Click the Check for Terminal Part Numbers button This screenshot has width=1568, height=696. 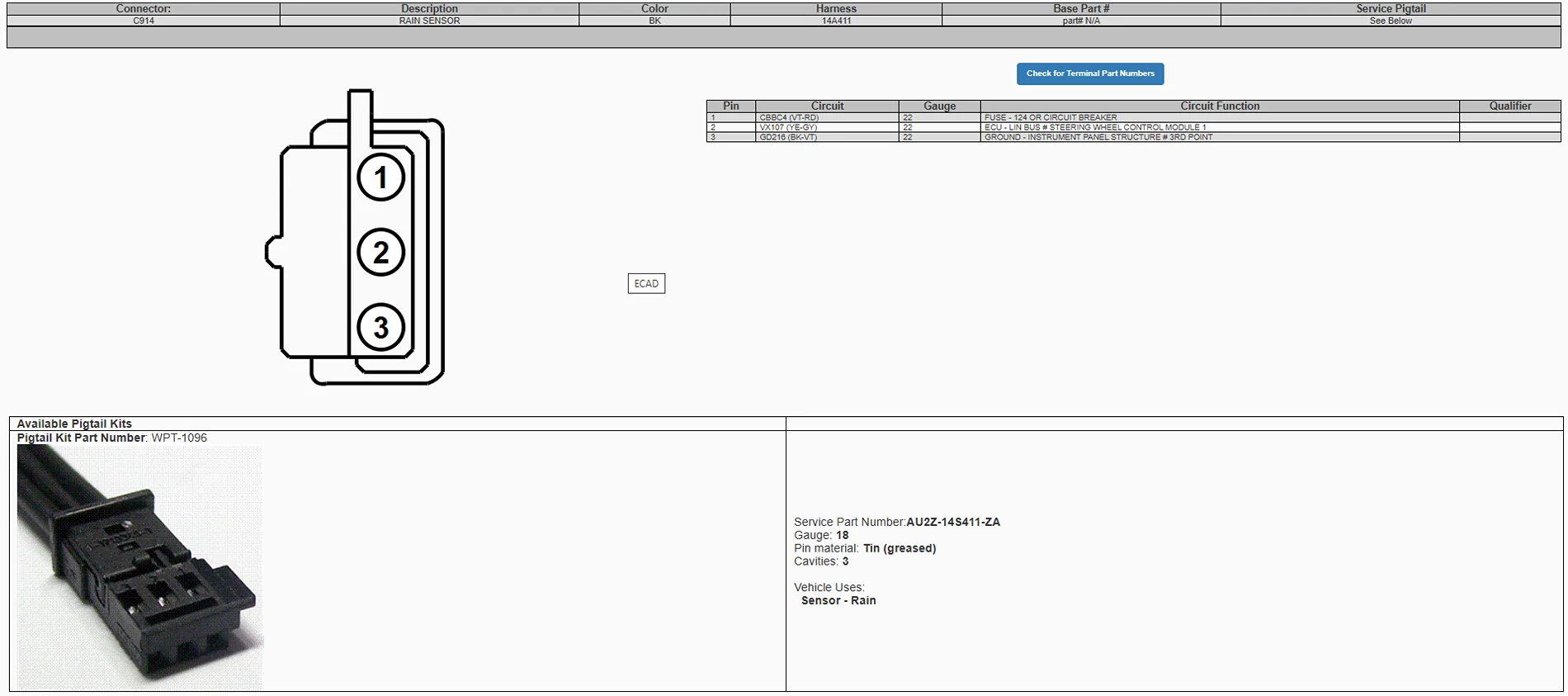click(x=1089, y=73)
